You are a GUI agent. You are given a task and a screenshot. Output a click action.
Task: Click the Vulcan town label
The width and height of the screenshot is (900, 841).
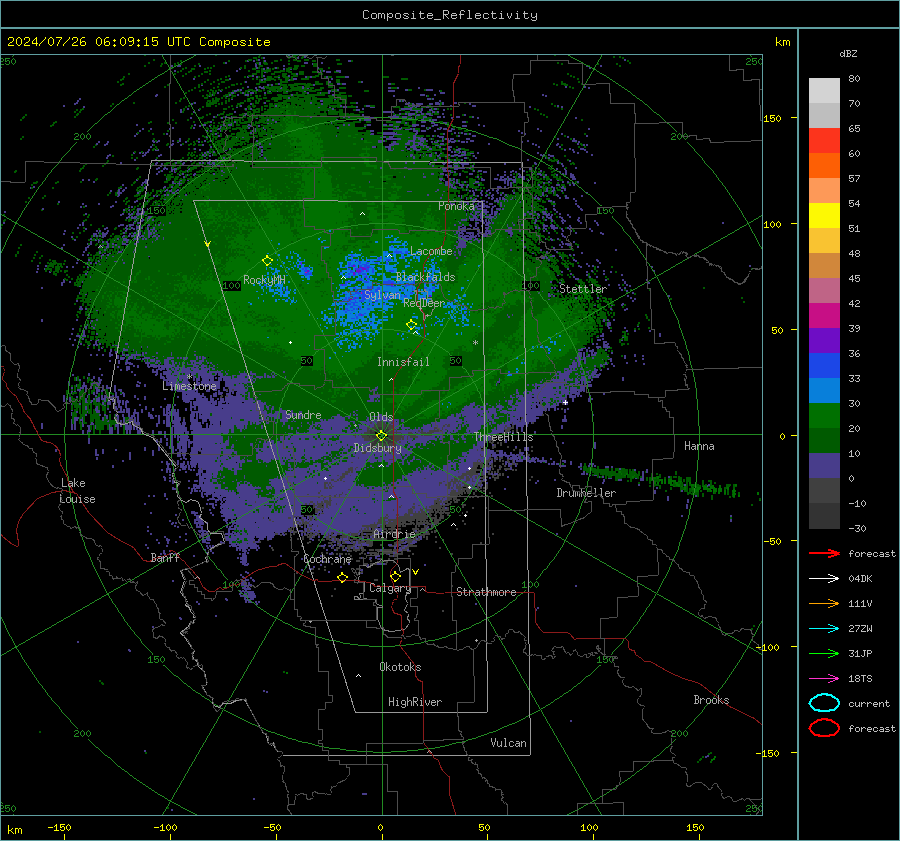(509, 743)
